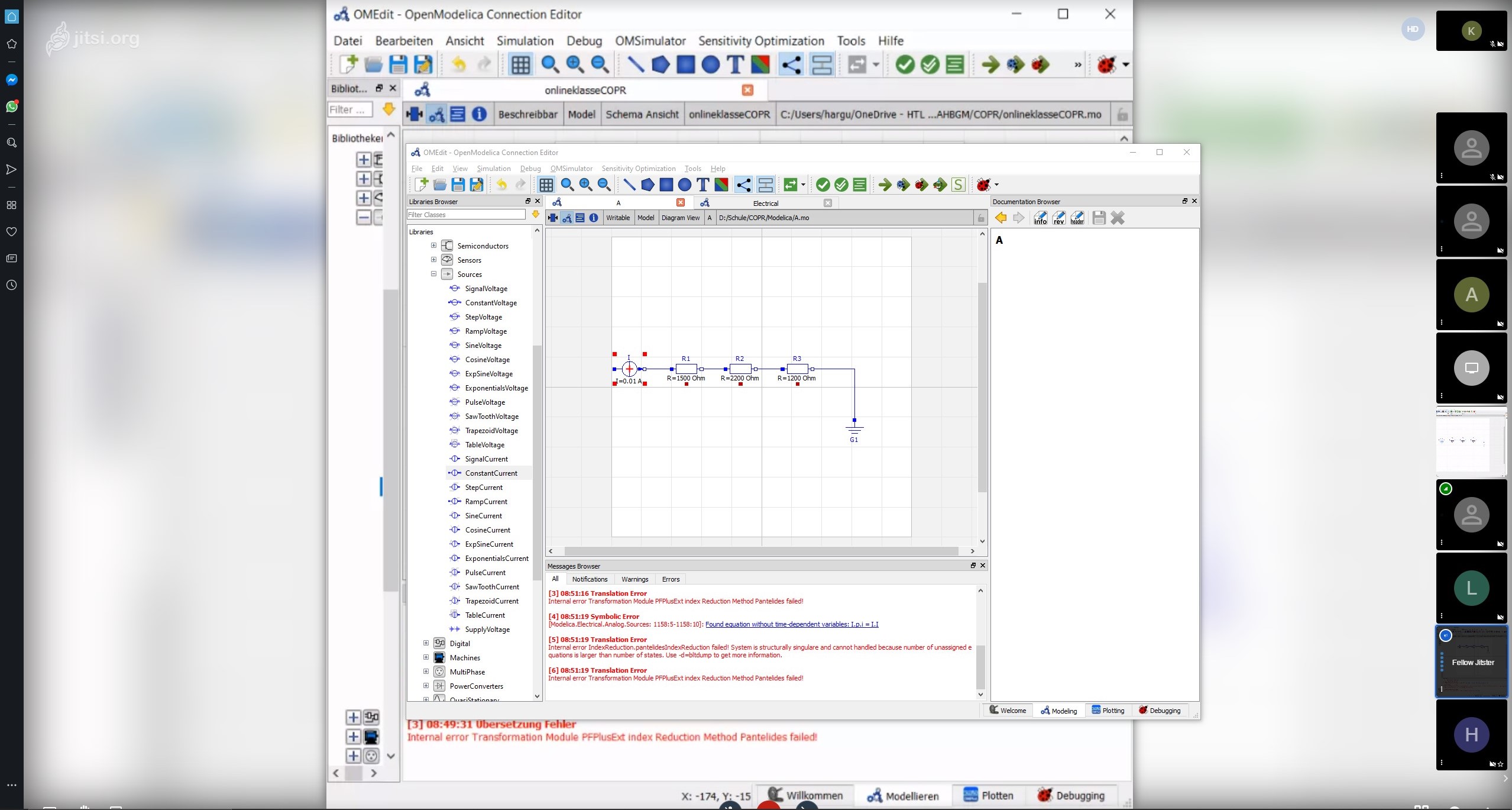Open the Sensitivity Optimization menu in inner window
The height and width of the screenshot is (810, 1512).
tap(638, 169)
